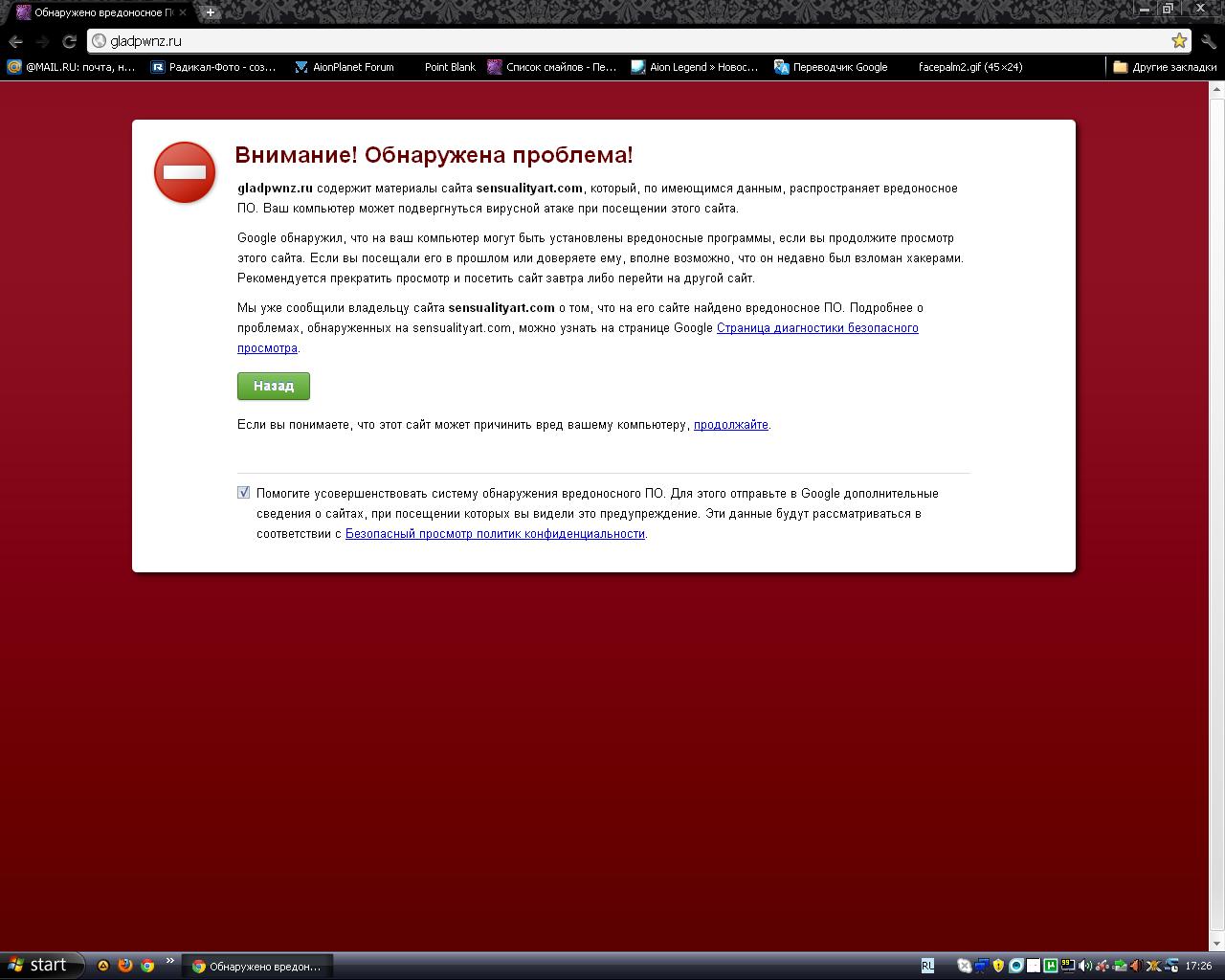Open the network connections tray icon
The height and width of the screenshot is (980, 1225).
point(981,966)
